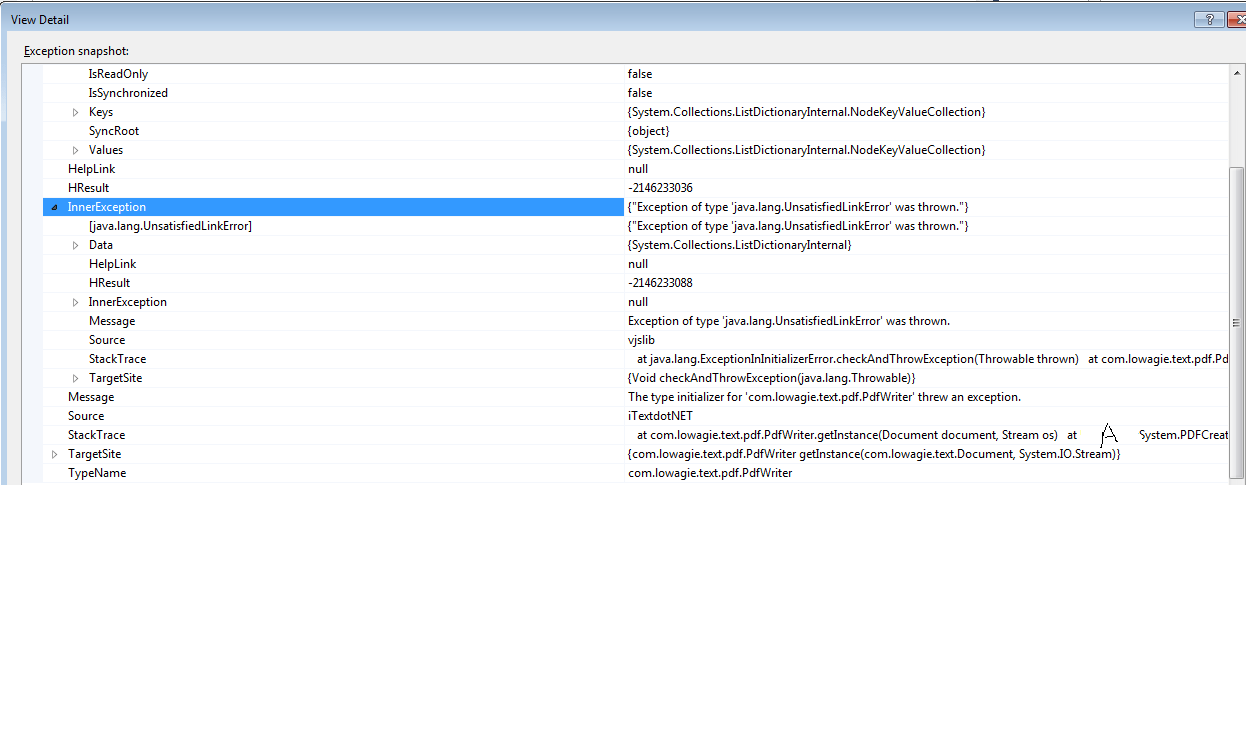Select the IsSynchronized row

128,92
